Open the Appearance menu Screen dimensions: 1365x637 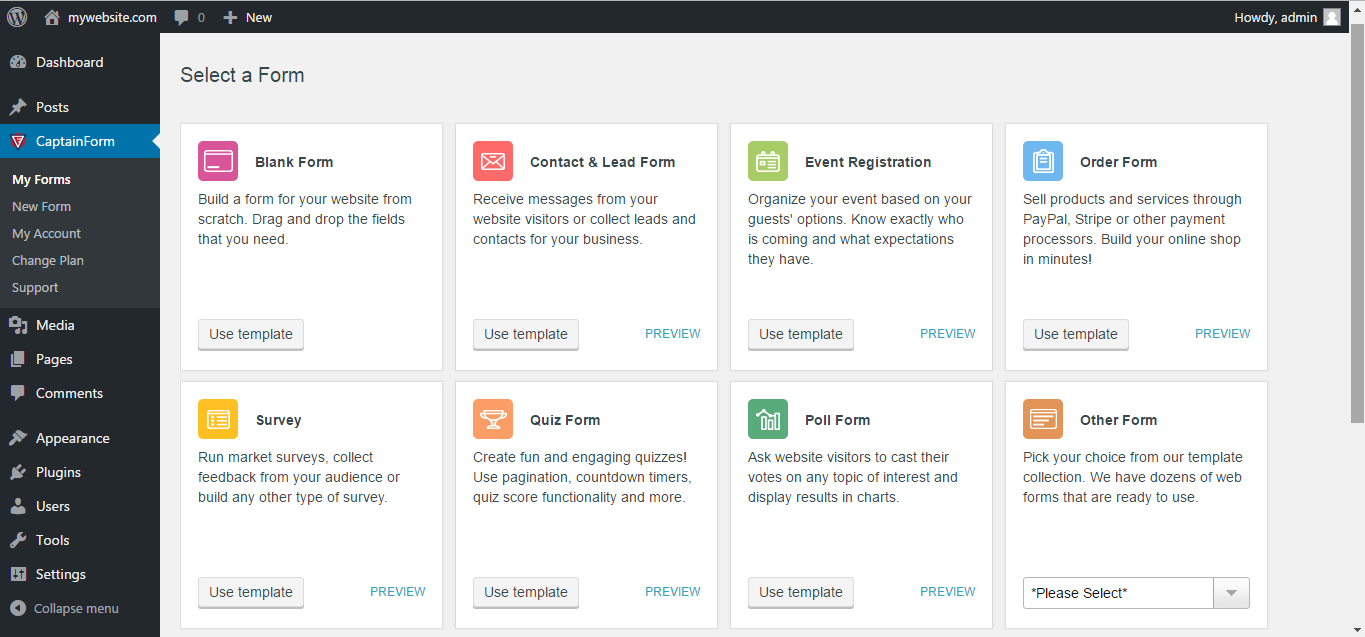click(80, 438)
